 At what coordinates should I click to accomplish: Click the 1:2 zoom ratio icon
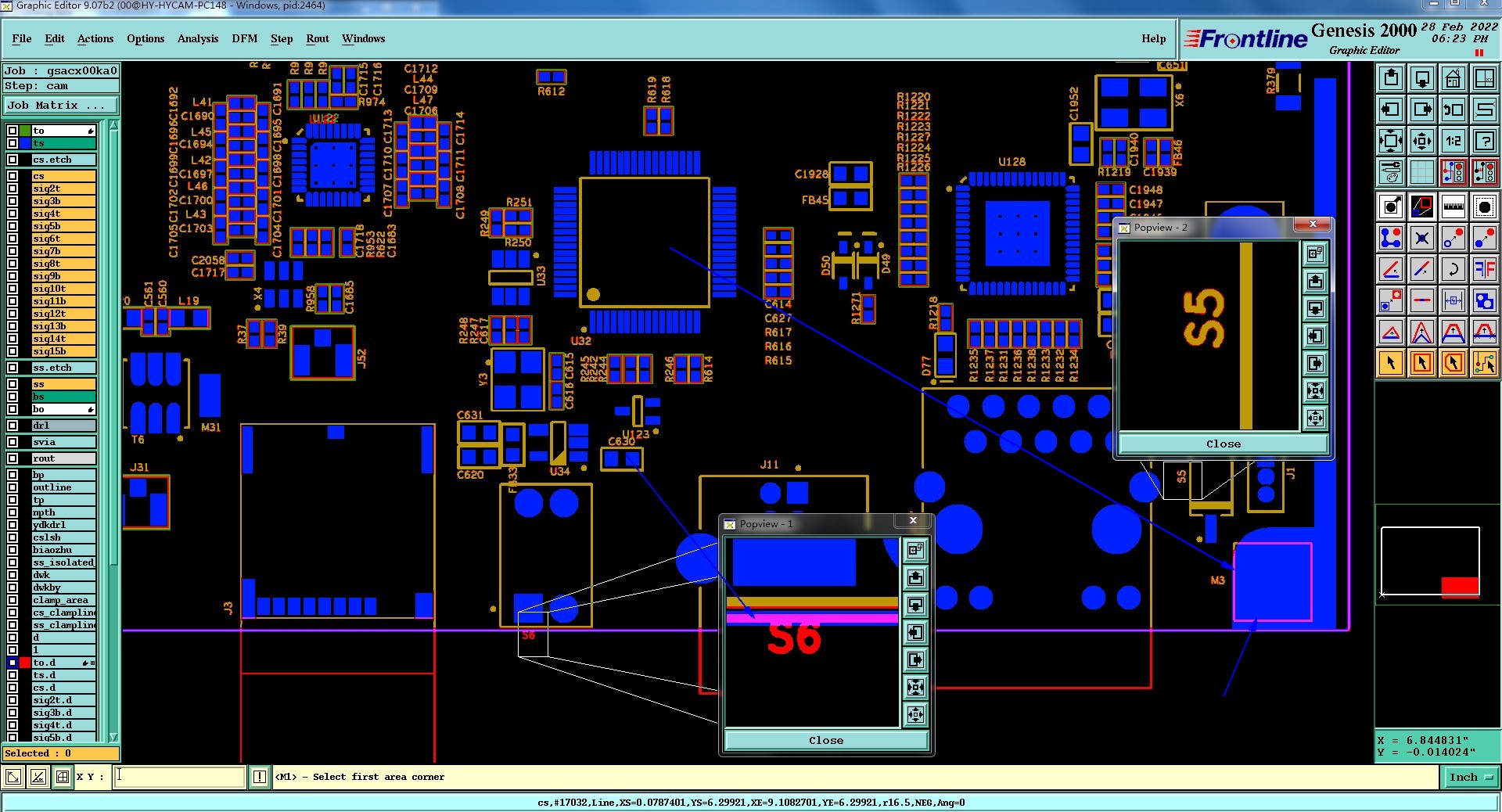tap(1453, 141)
